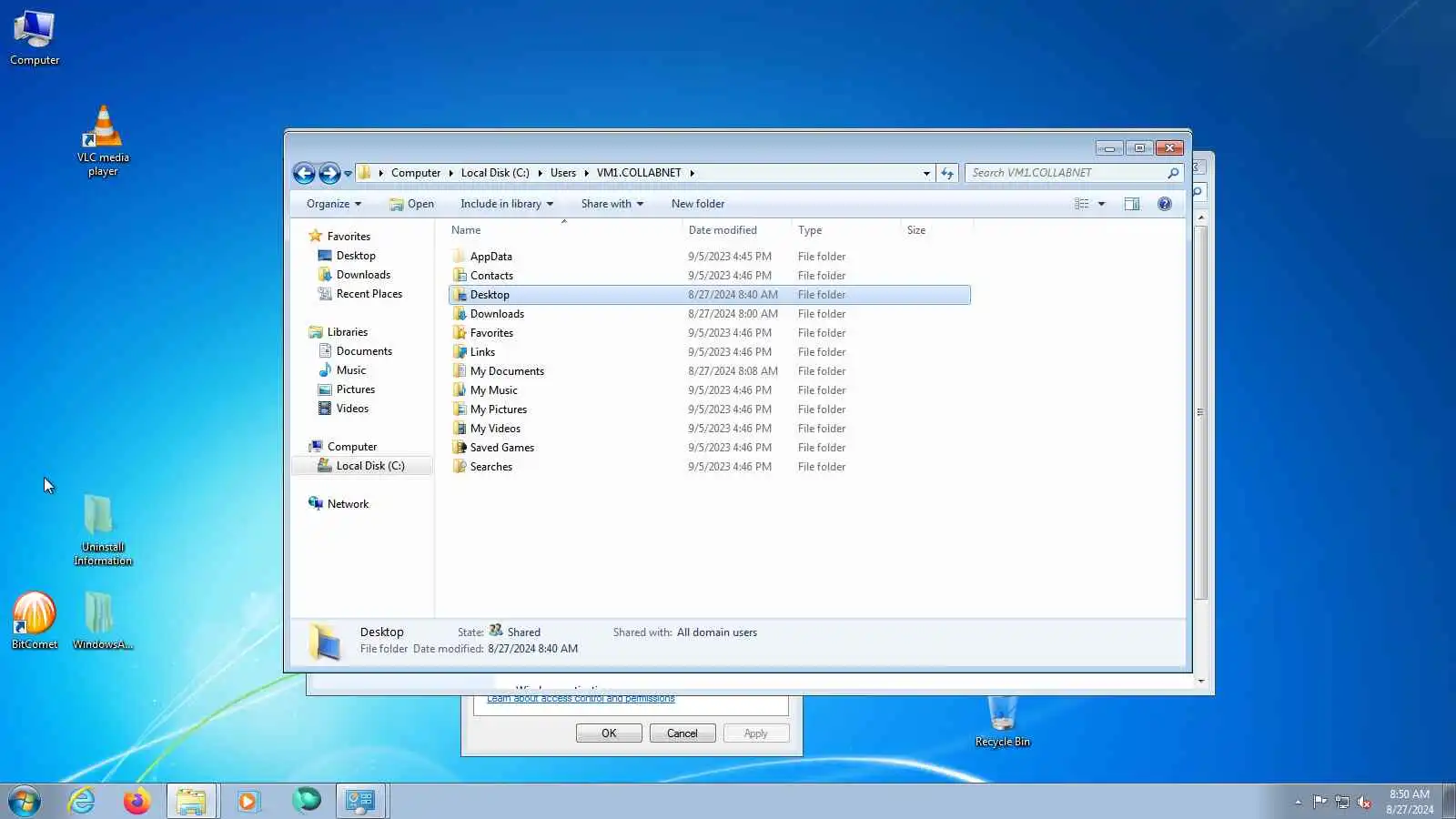
Task: Go back with the Explorer Back arrow
Action: pyautogui.click(x=304, y=173)
